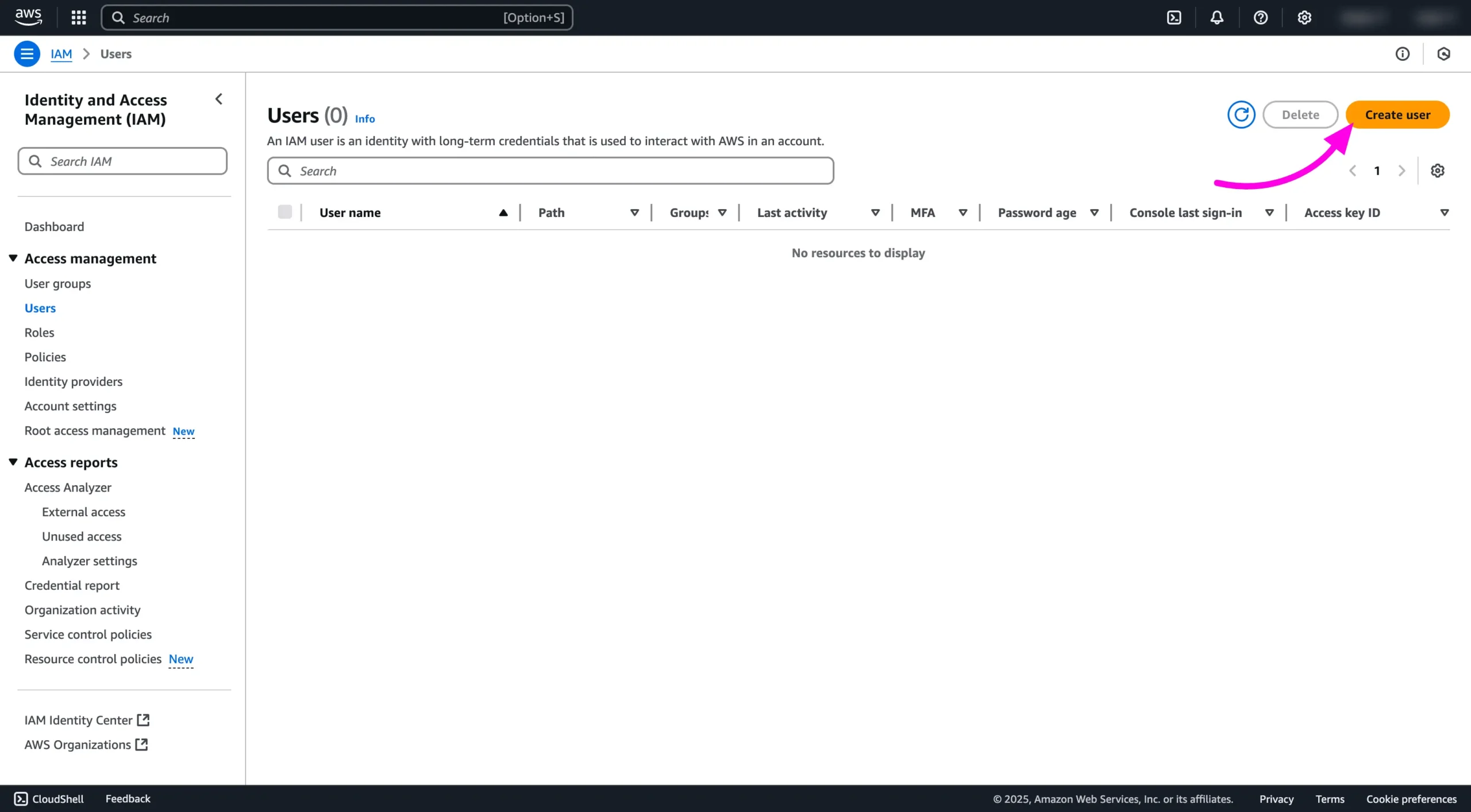Image resolution: width=1471 pixels, height=812 pixels.
Task: Refresh the users list
Action: pyautogui.click(x=1241, y=115)
